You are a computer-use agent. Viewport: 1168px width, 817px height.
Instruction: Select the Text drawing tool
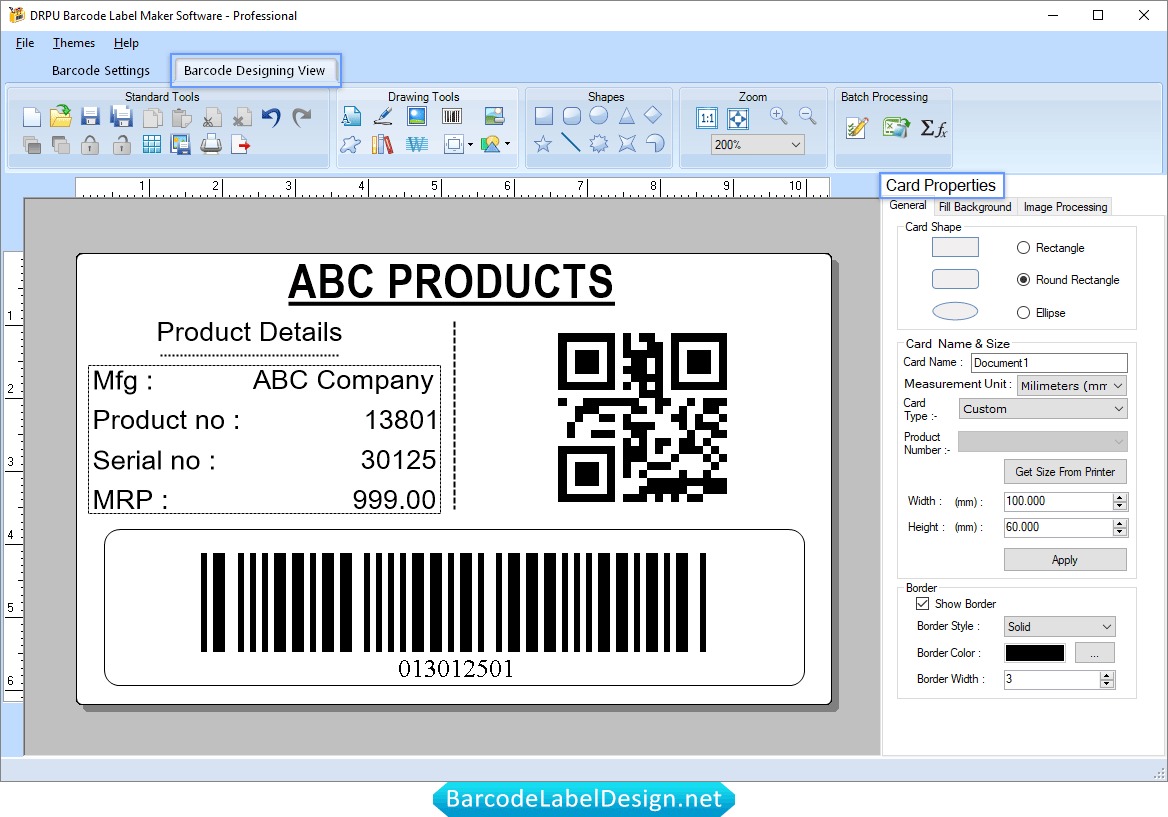click(351, 116)
